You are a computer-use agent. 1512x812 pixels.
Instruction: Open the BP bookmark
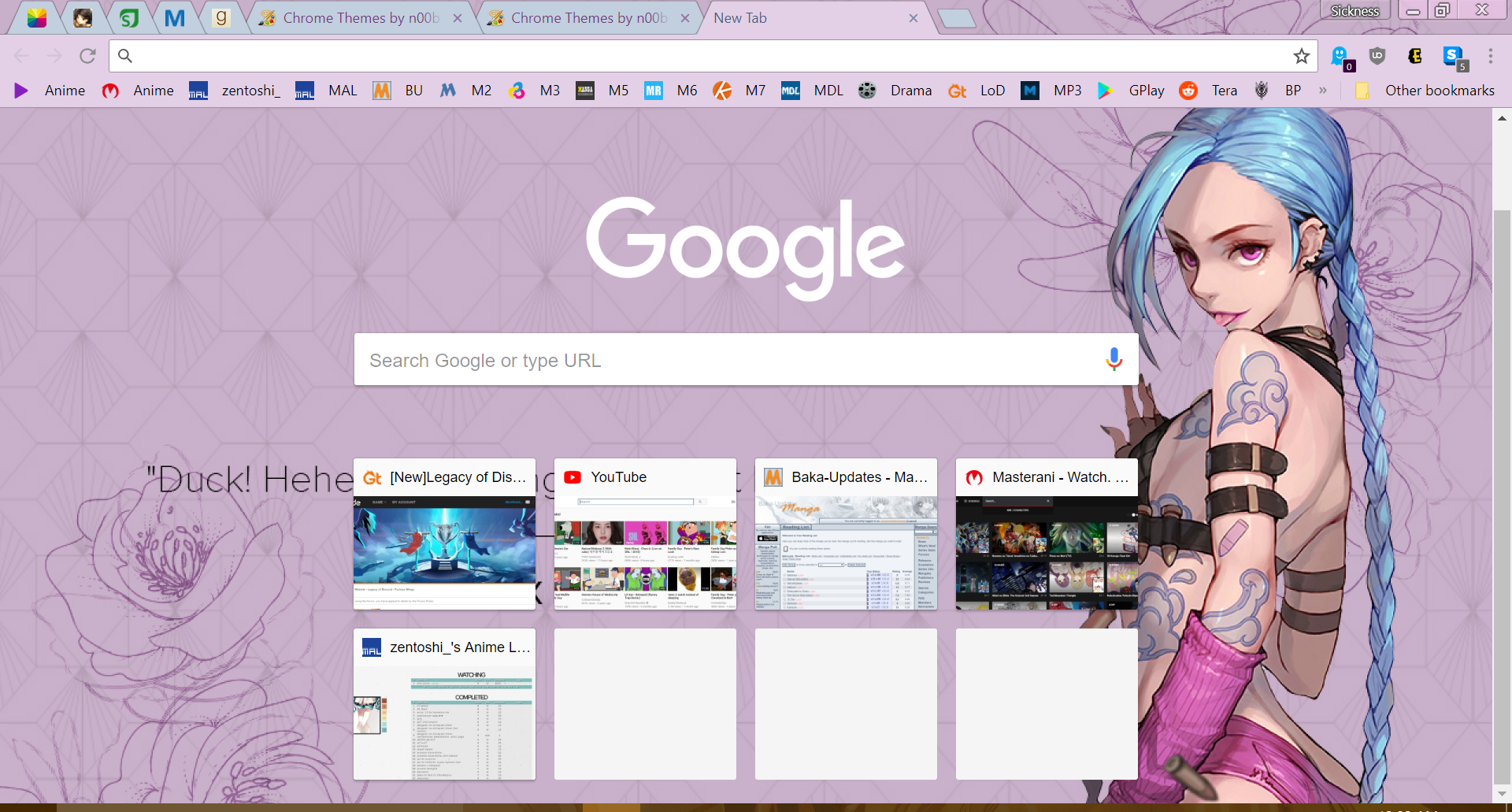1277,91
